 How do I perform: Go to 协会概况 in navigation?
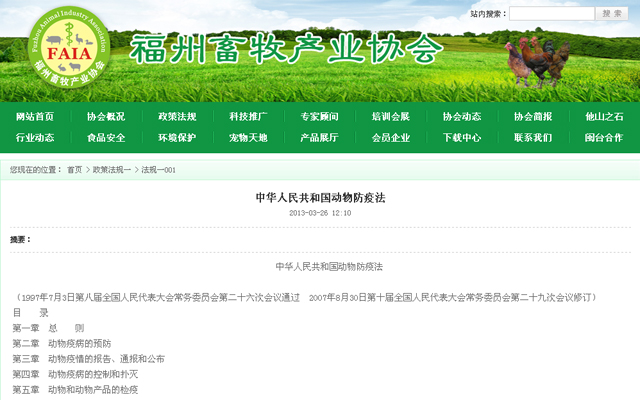pos(106,116)
